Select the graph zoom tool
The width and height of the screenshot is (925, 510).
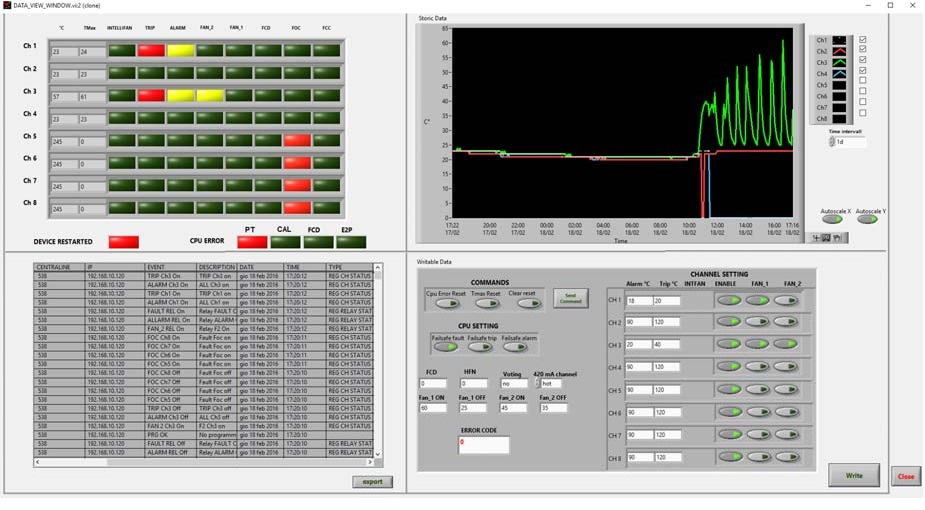[x=826, y=238]
